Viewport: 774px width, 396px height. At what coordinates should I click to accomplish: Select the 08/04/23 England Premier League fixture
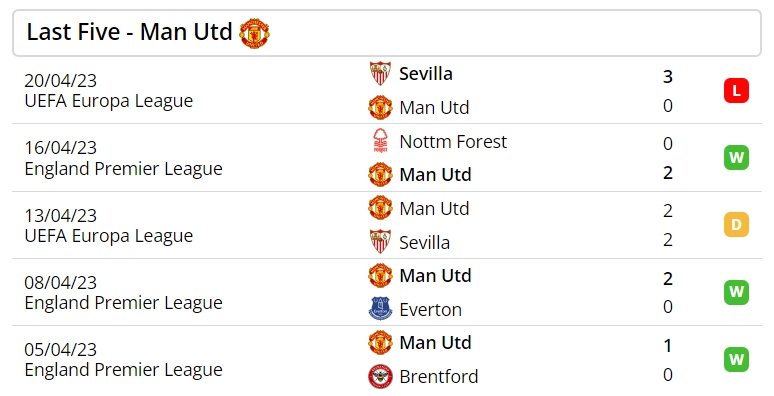(x=387, y=292)
